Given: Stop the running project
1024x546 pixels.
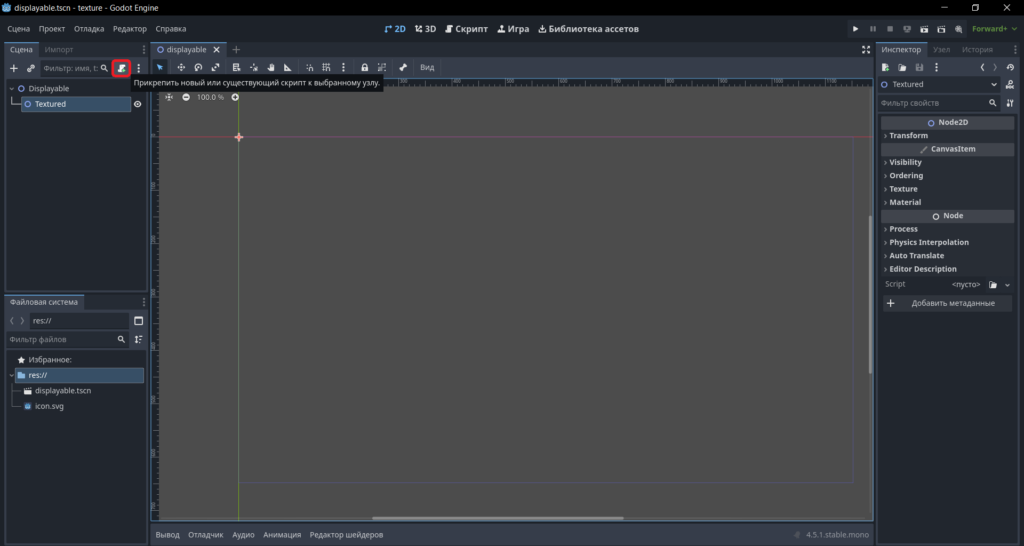Looking at the screenshot, I should tap(889, 29).
